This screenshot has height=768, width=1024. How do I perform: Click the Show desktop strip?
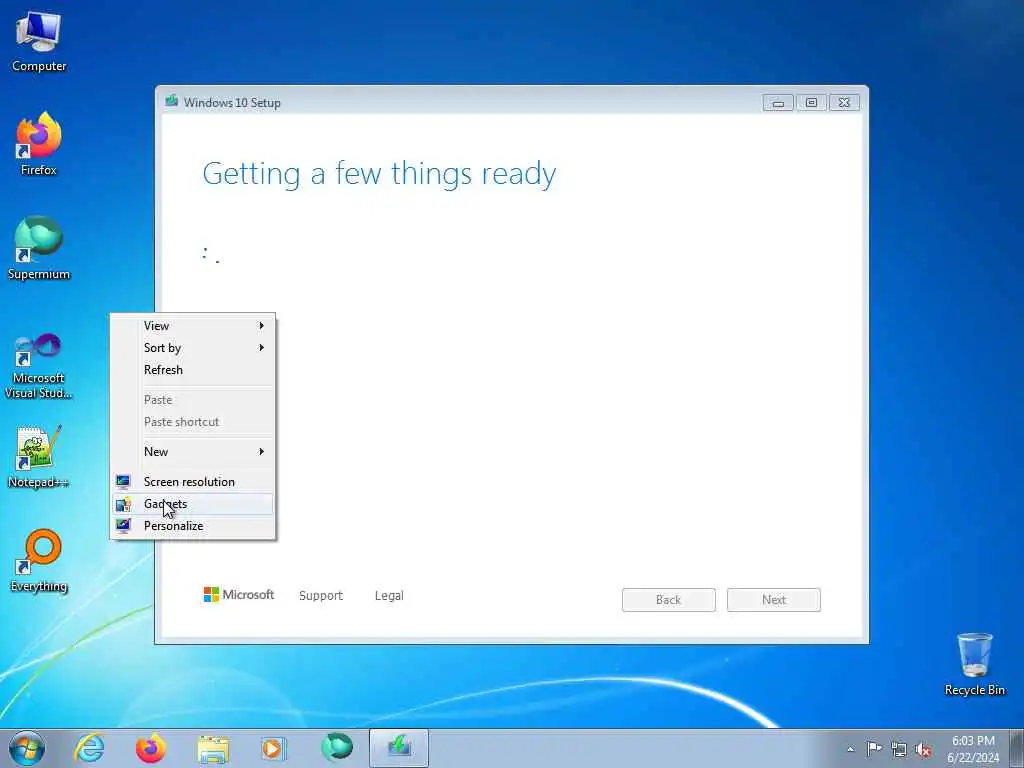click(1016, 748)
